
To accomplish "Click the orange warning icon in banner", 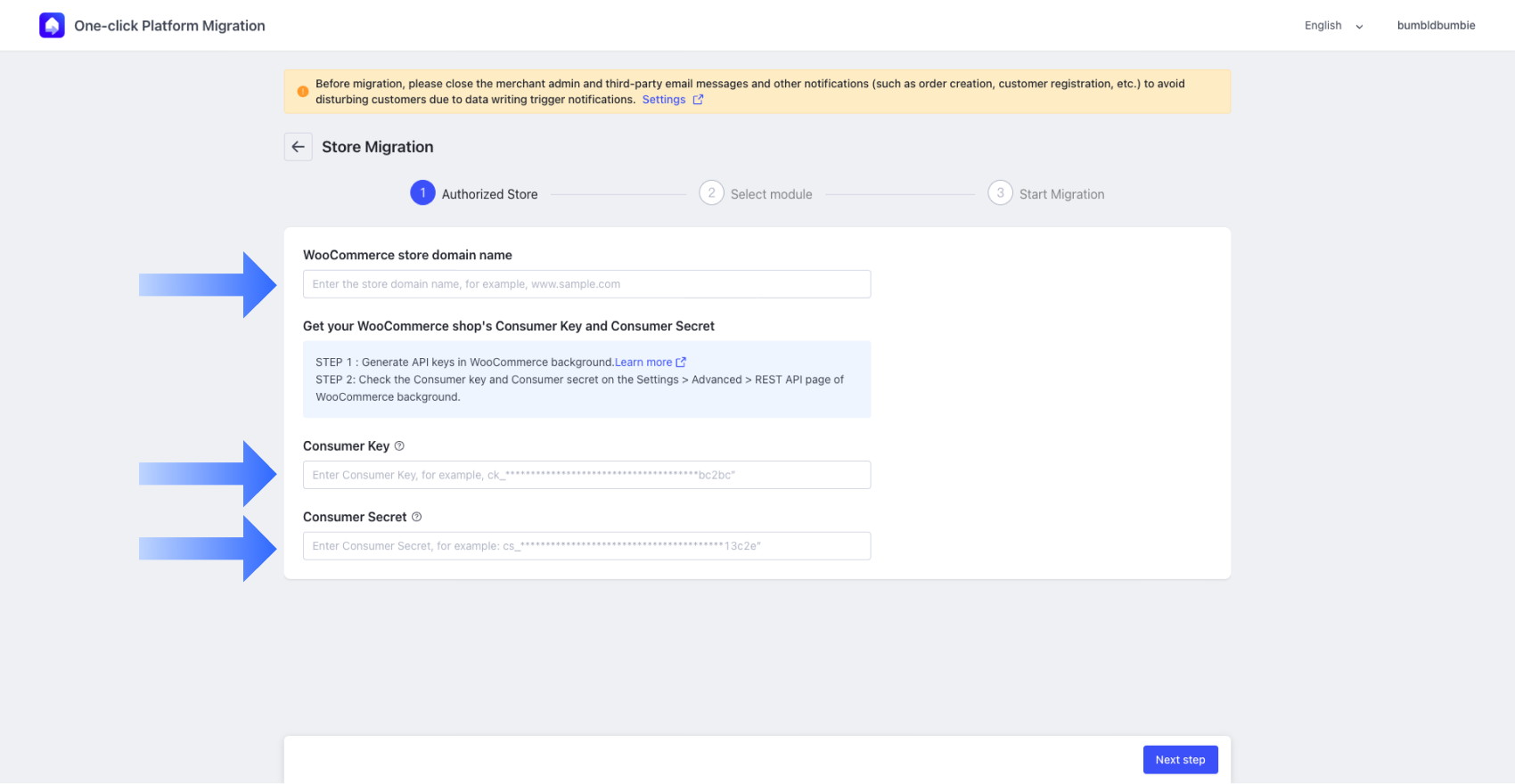I will [x=303, y=92].
